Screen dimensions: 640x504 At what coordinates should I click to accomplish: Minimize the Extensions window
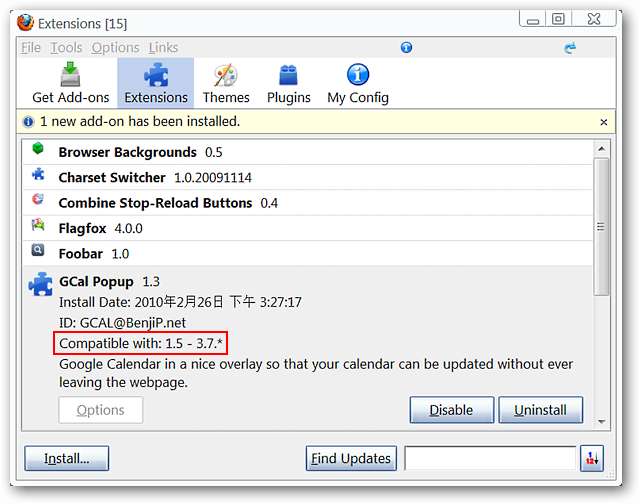pos(533,20)
